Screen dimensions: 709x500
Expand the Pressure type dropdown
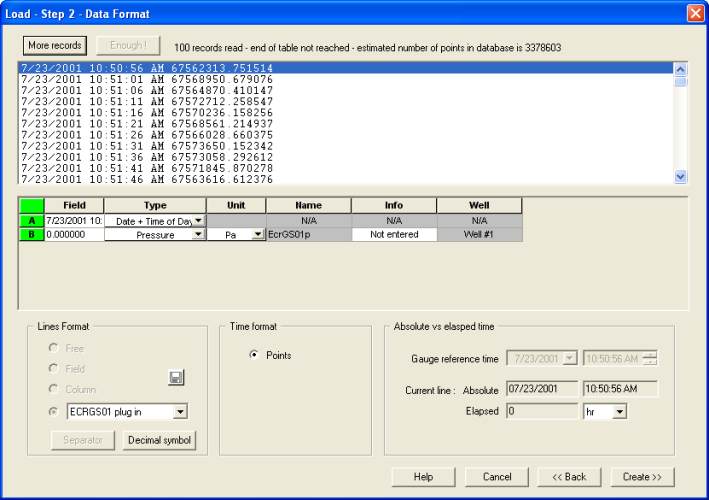pyautogui.click(x=198, y=234)
